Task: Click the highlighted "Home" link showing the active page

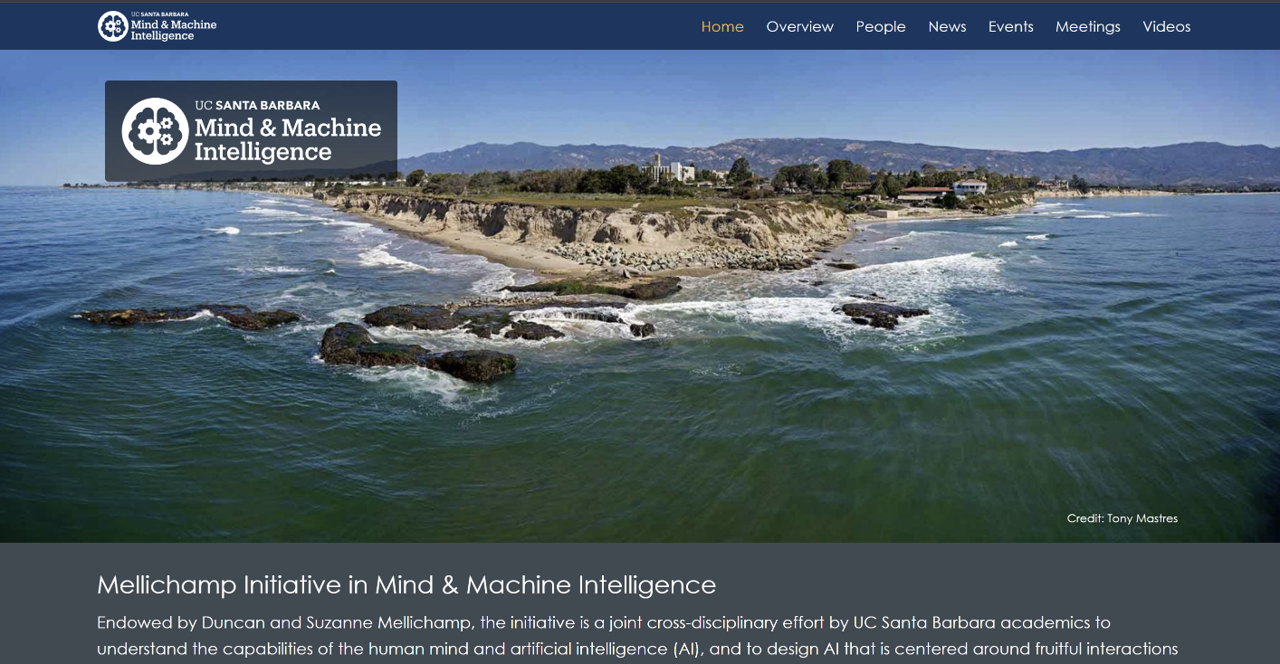Action: point(722,27)
